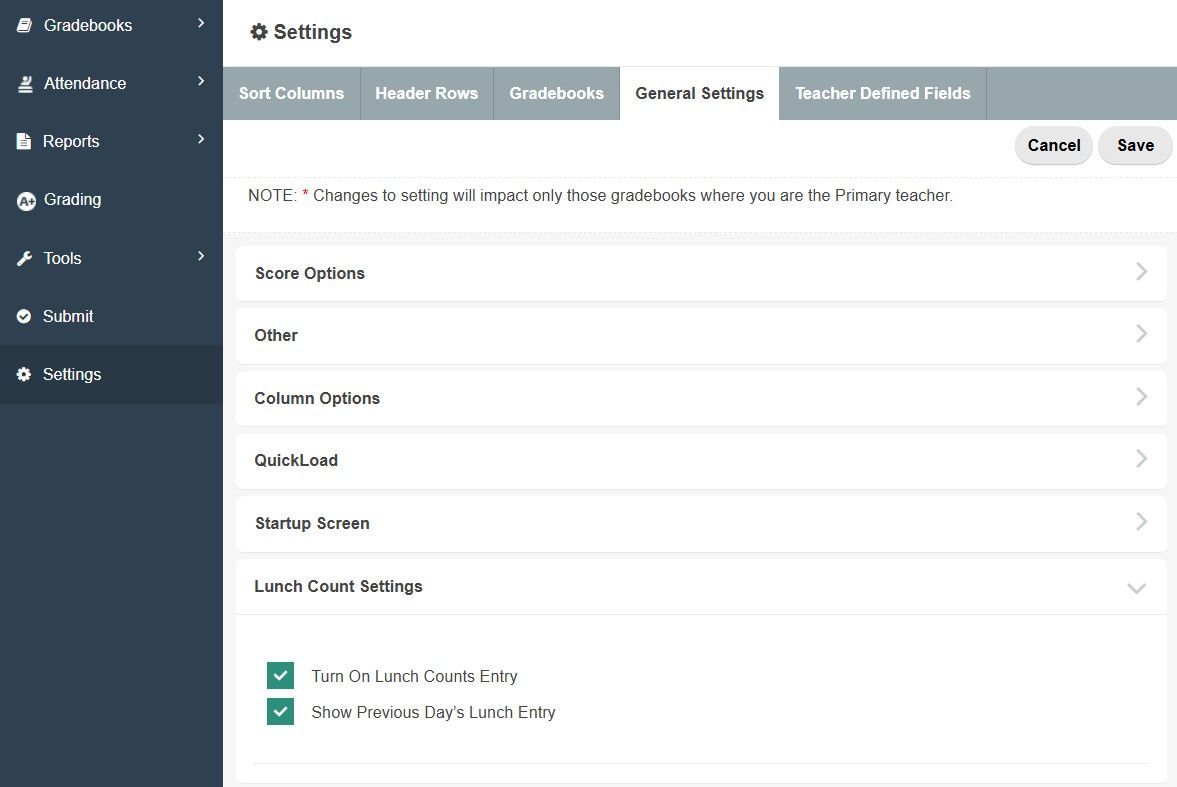1177x787 pixels.
Task: Open the Submit sidebar link
Action: pyautogui.click(x=111, y=316)
